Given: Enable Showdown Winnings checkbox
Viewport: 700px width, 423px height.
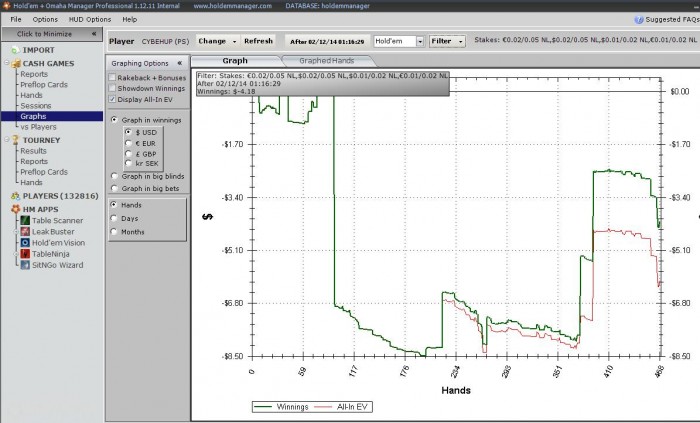Looking at the screenshot, I should click(x=112, y=88).
